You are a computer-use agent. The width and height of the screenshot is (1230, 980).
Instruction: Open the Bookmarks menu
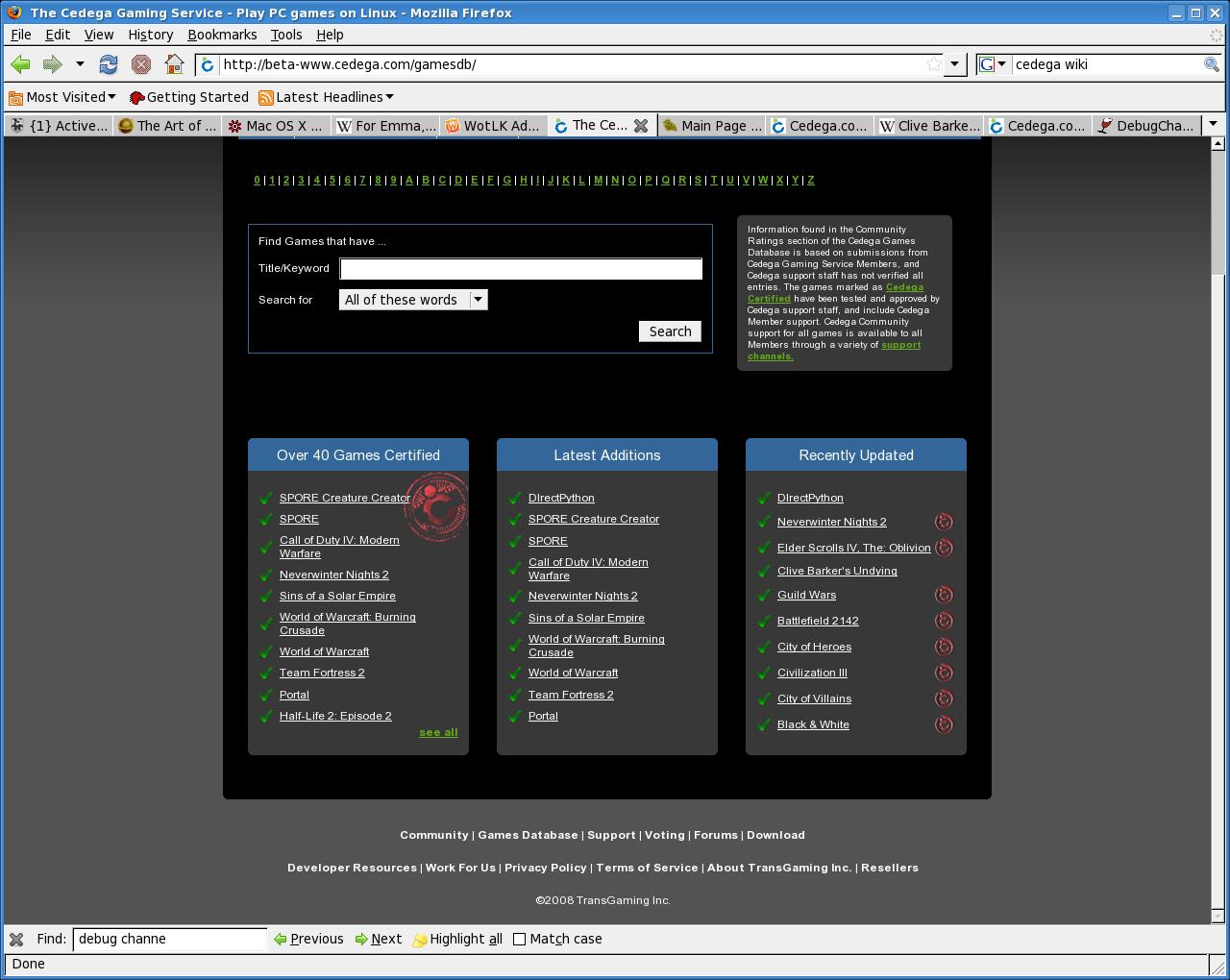[222, 35]
